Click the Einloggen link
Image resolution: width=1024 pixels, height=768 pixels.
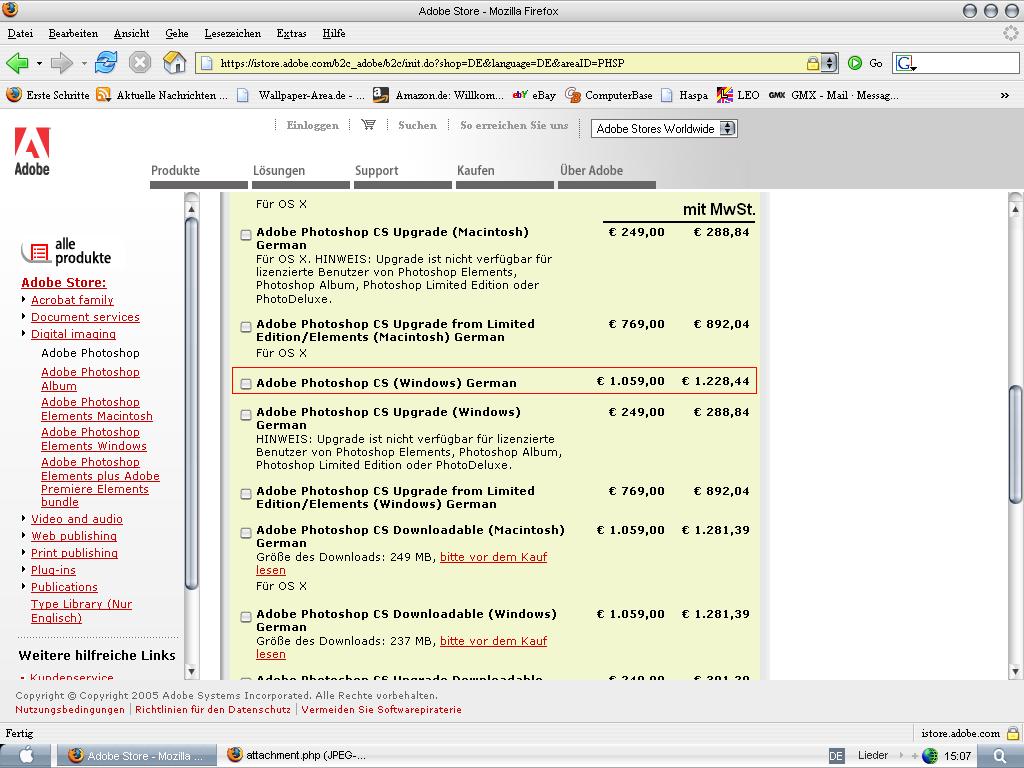[x=313, y=125]
